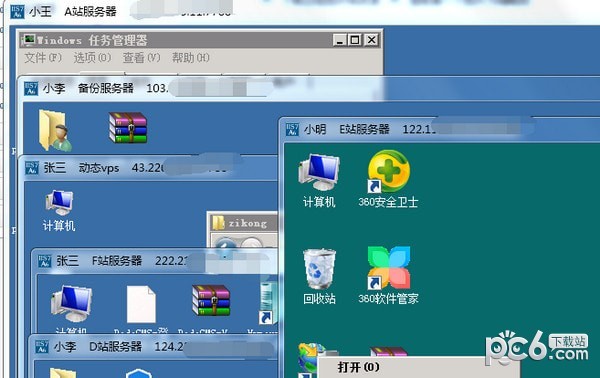Click the Task Manager title bar icon
600x378 pixels.
29,40
